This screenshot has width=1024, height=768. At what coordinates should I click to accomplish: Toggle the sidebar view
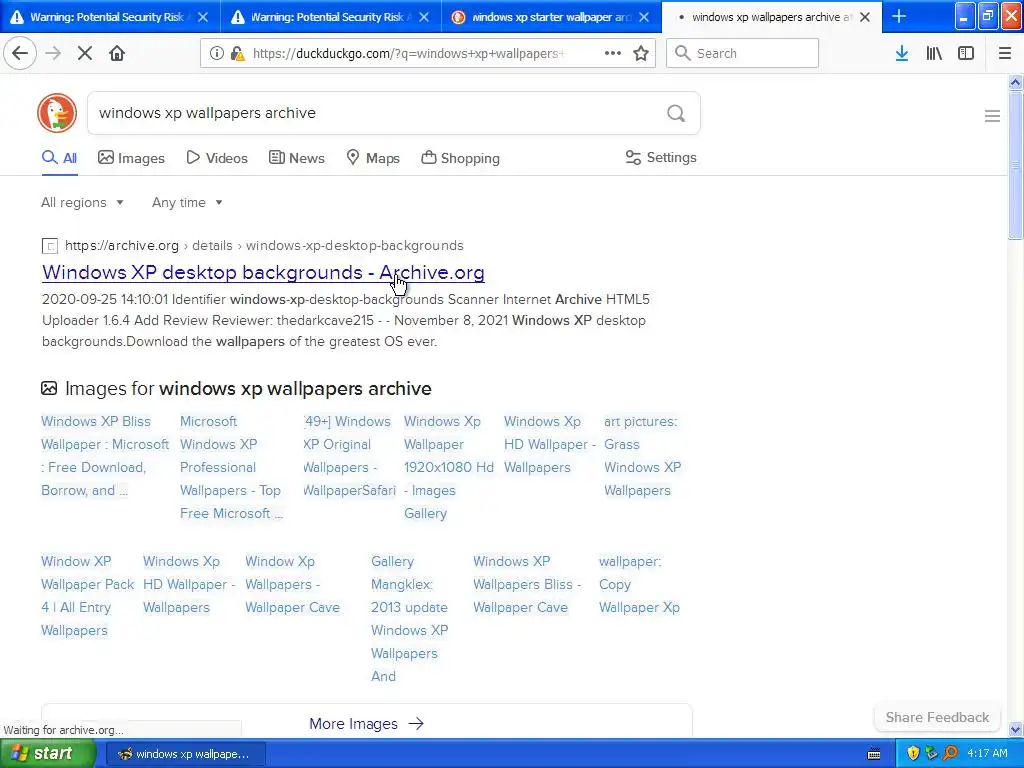tap(966, 54)
